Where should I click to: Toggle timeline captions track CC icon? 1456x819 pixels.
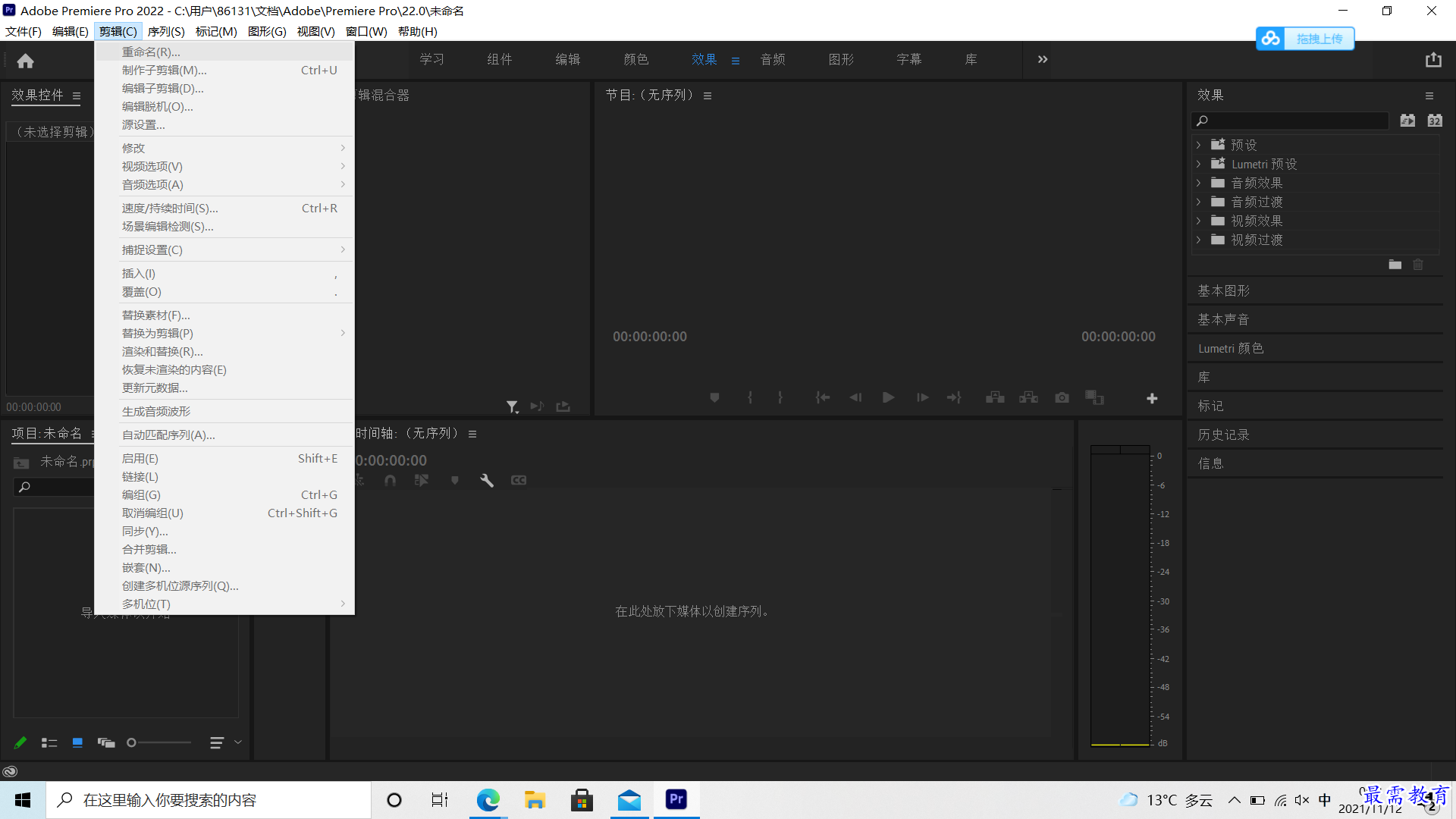[x=519, y=480]
